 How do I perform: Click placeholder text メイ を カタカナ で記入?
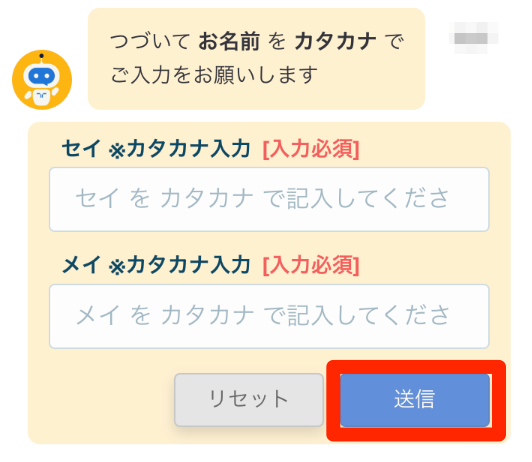click(x=263, y=315)
